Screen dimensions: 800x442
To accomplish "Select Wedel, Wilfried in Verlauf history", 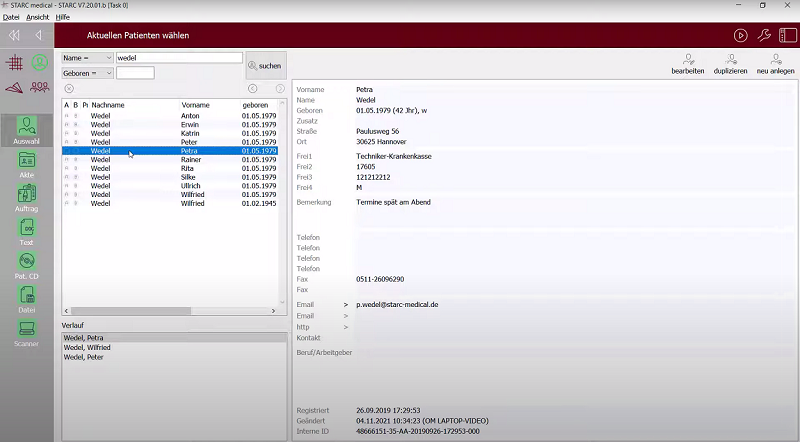I will coord(87,347).
